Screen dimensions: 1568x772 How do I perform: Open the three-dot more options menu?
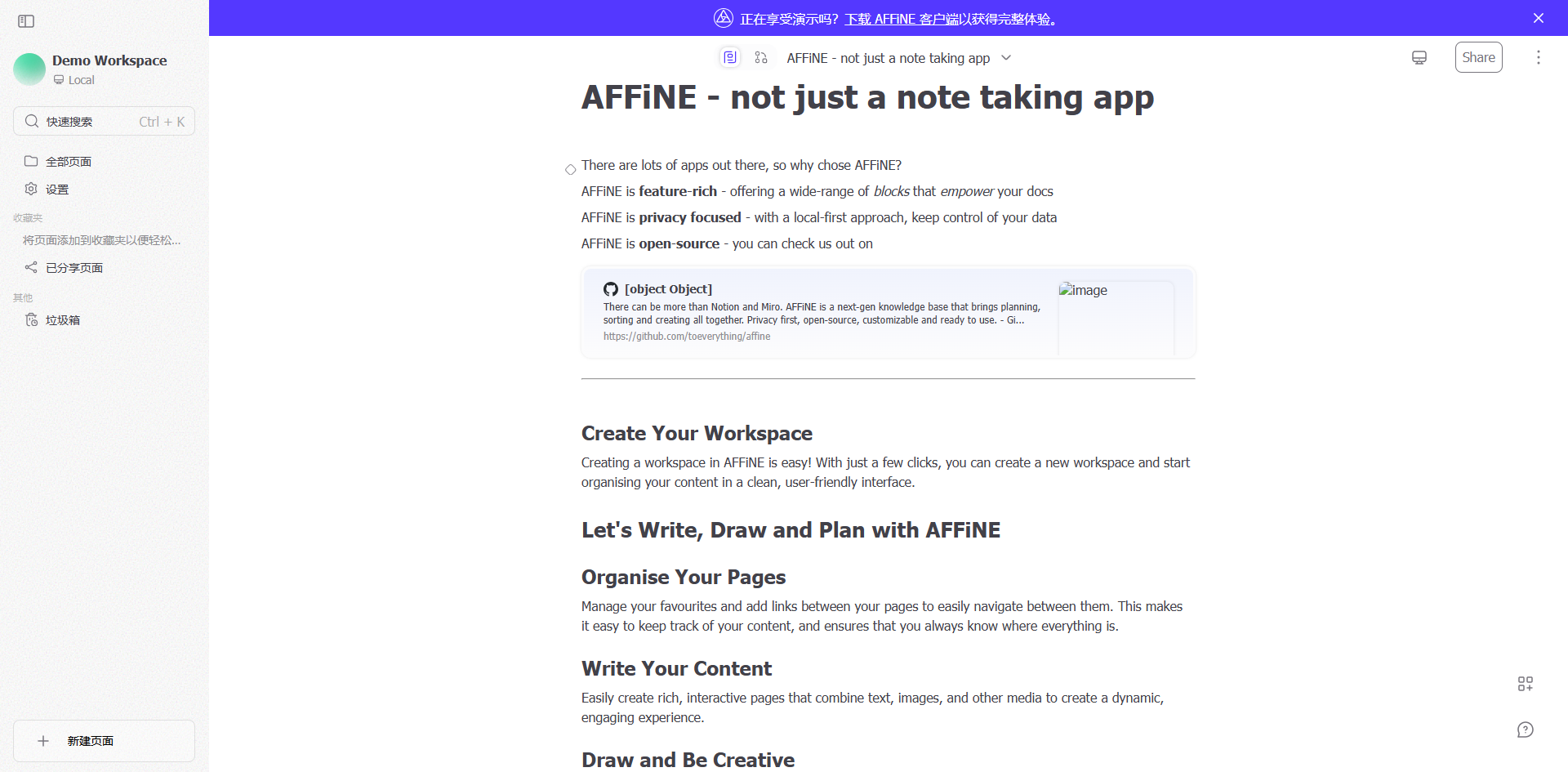1539,57
